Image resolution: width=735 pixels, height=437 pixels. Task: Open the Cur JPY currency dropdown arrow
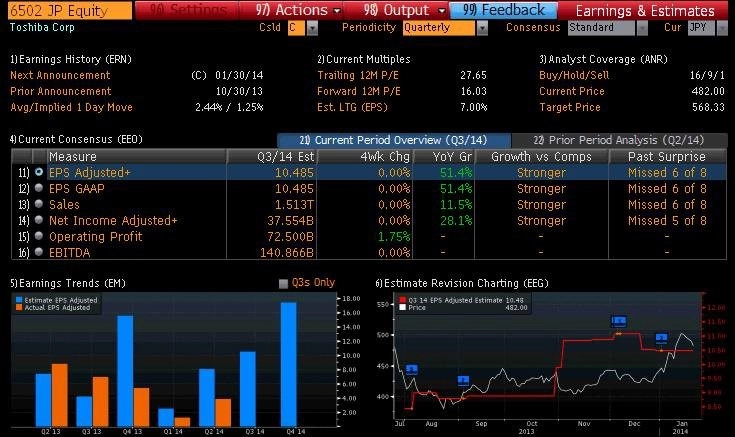click(x=722, y=28)
